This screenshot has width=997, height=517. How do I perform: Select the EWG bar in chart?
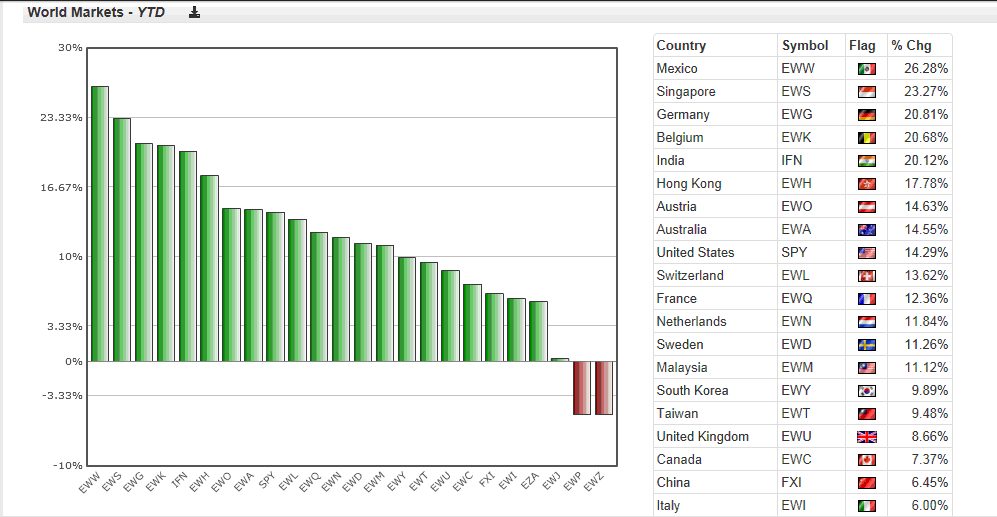point(144,252)
